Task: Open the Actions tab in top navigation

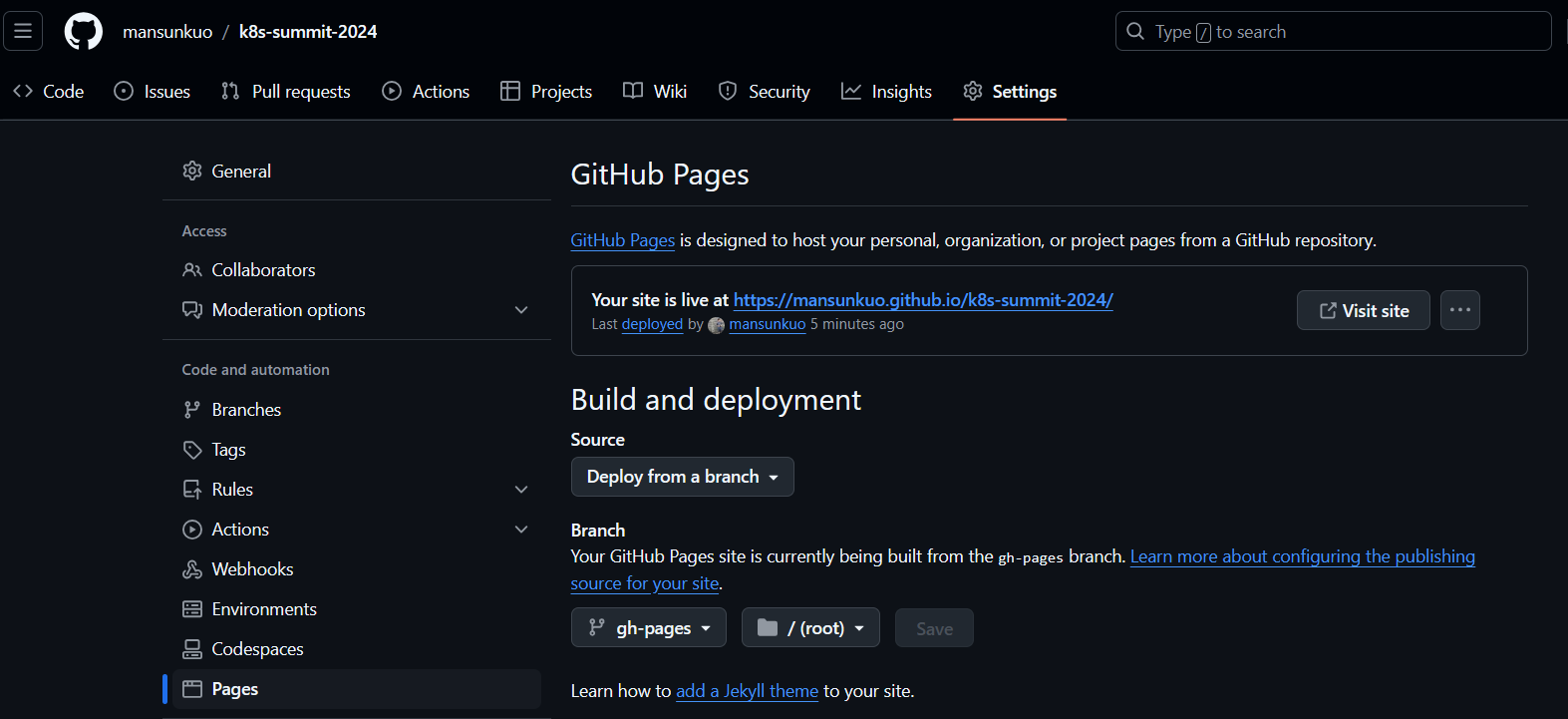Action: coord(426,91)
